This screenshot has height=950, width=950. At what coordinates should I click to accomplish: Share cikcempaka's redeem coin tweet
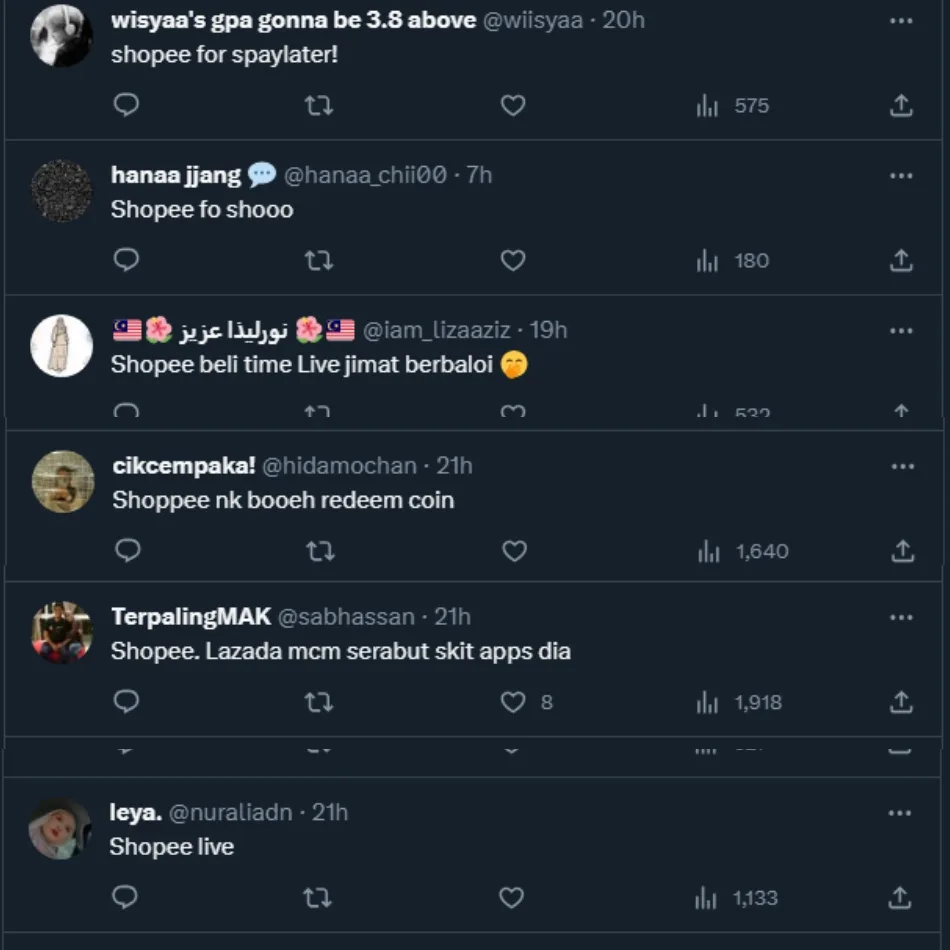click(902, 551)
